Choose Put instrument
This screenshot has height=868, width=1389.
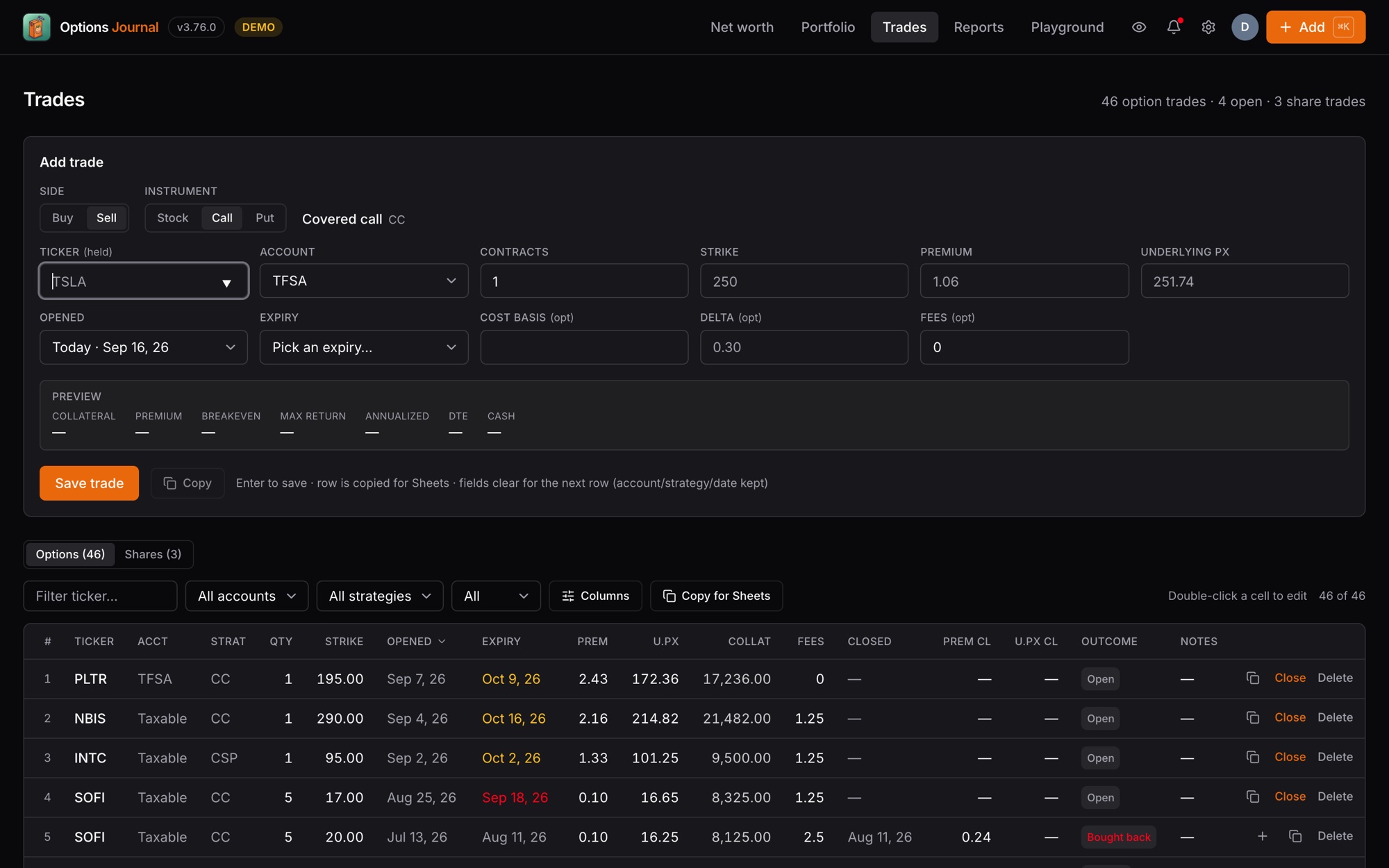tap(265, 218)
